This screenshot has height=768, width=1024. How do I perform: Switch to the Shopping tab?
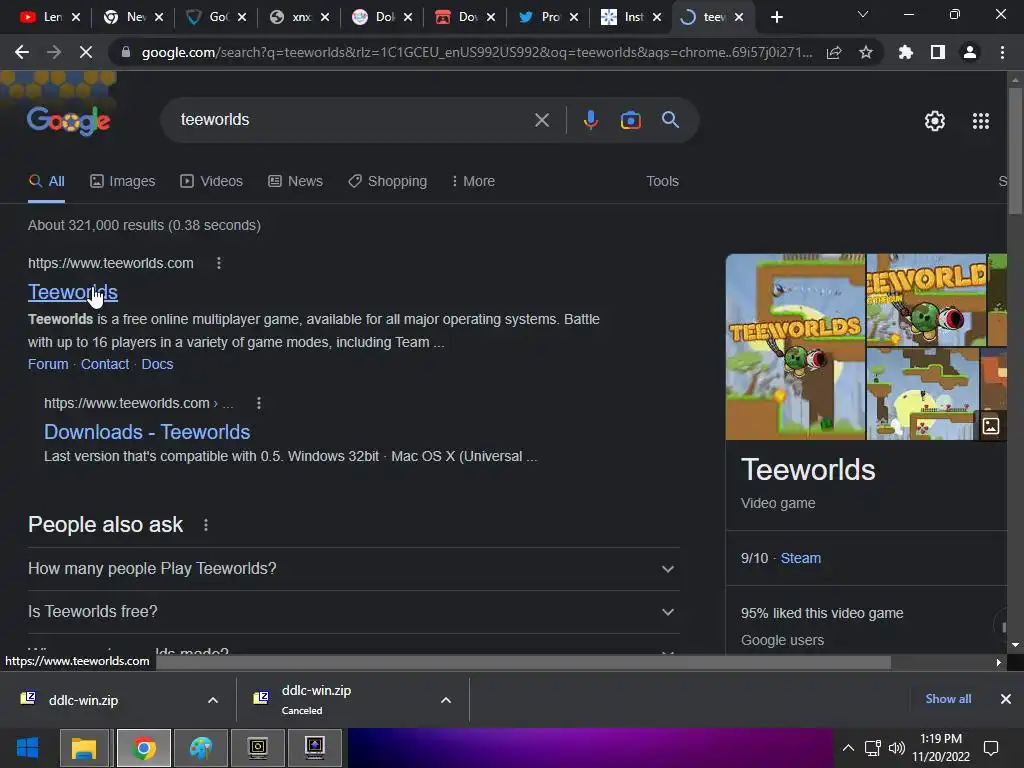[x=387, y=182]
